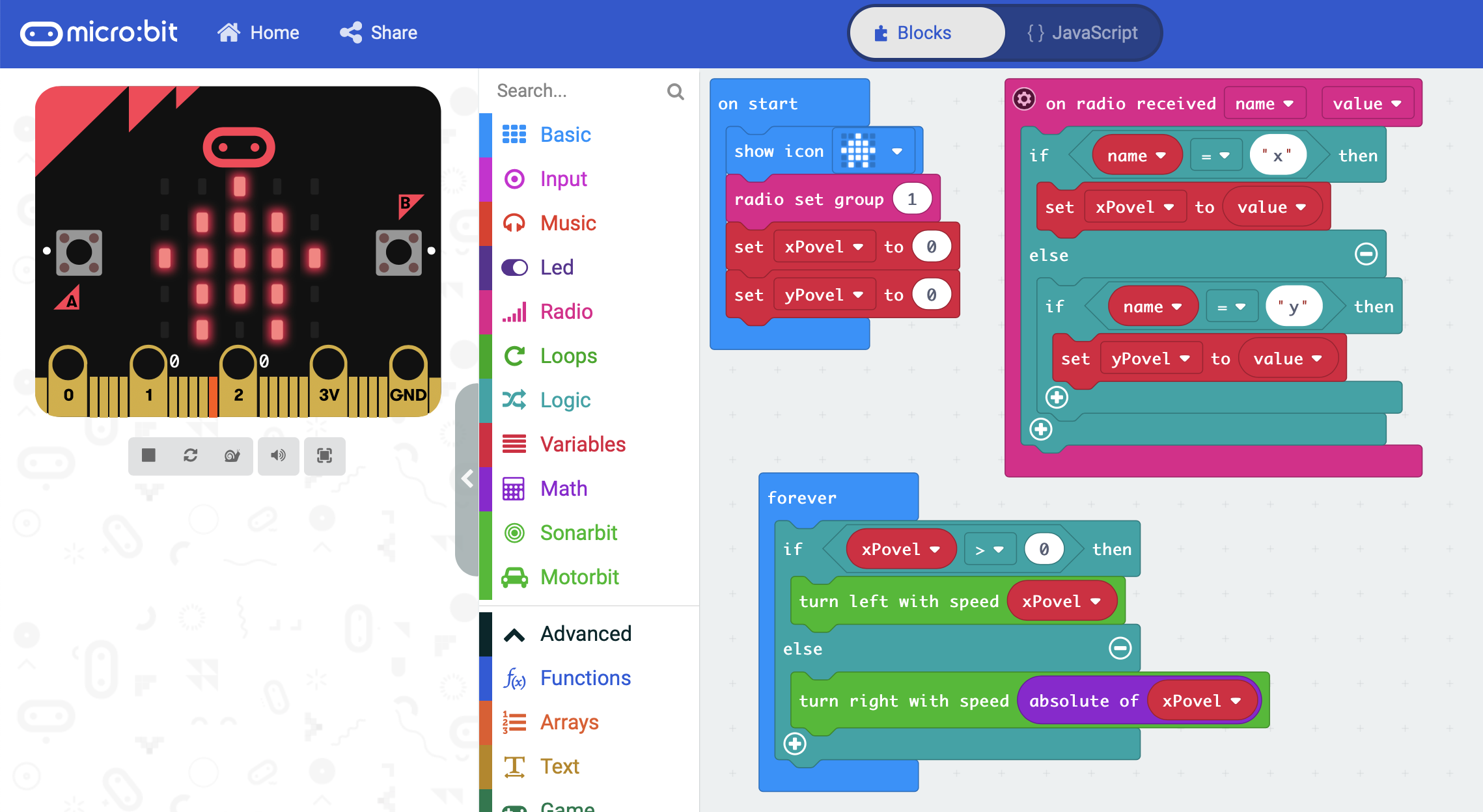Open the Radio blocks category
1483x812 pixels.
coord(566,312)
